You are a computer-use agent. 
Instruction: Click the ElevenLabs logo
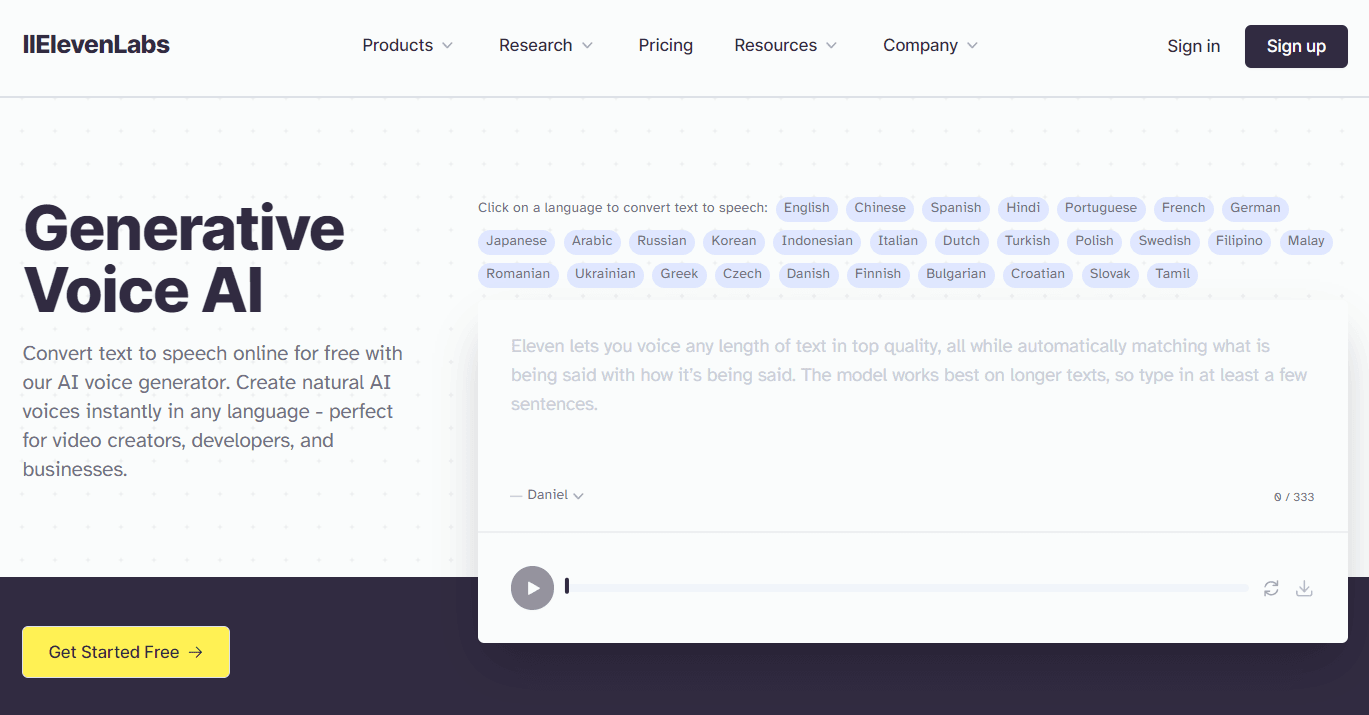(96, 45)
